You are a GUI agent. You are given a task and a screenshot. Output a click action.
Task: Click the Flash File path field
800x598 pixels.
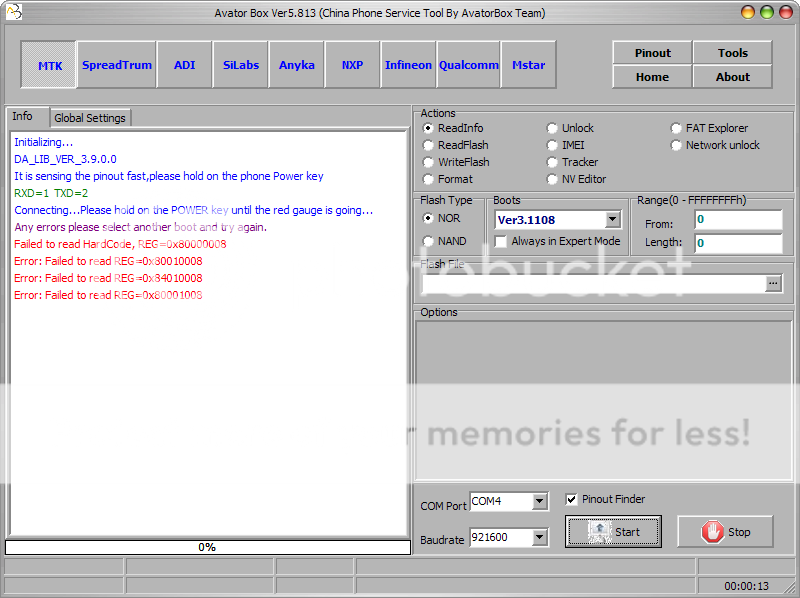[x=593, y=284]
